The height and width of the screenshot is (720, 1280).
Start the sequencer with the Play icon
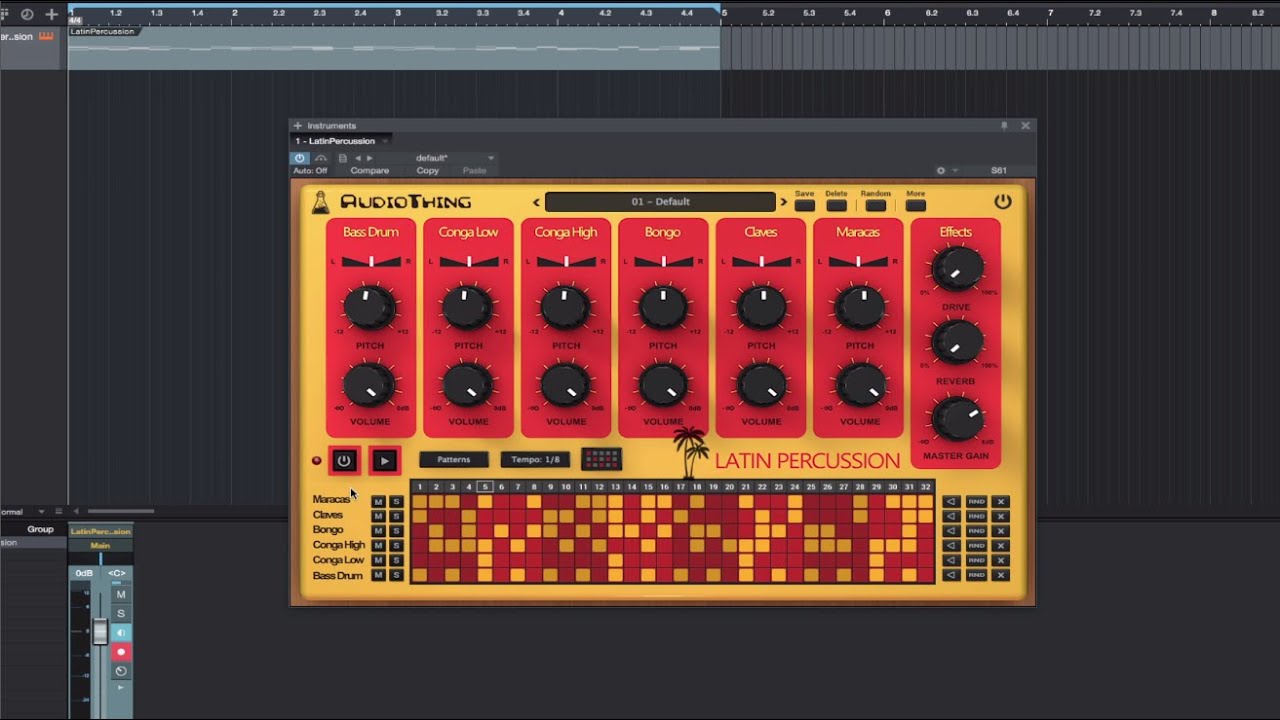(x=384, y=461)
